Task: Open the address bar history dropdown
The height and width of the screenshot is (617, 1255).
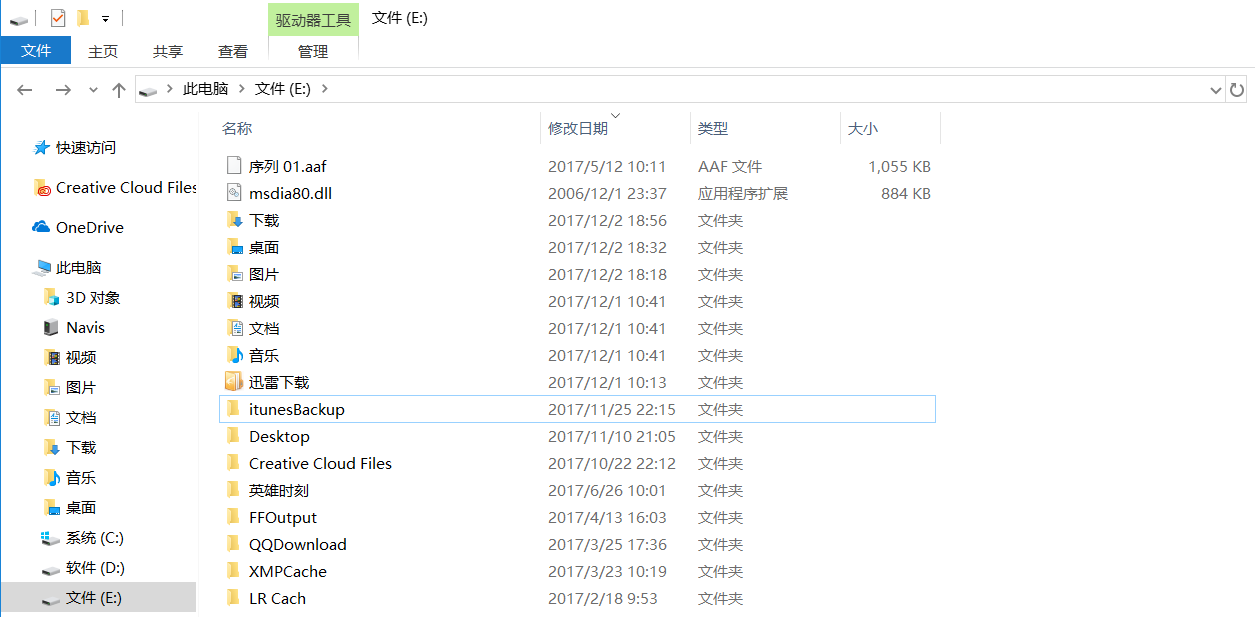Action: (1216, 89)
